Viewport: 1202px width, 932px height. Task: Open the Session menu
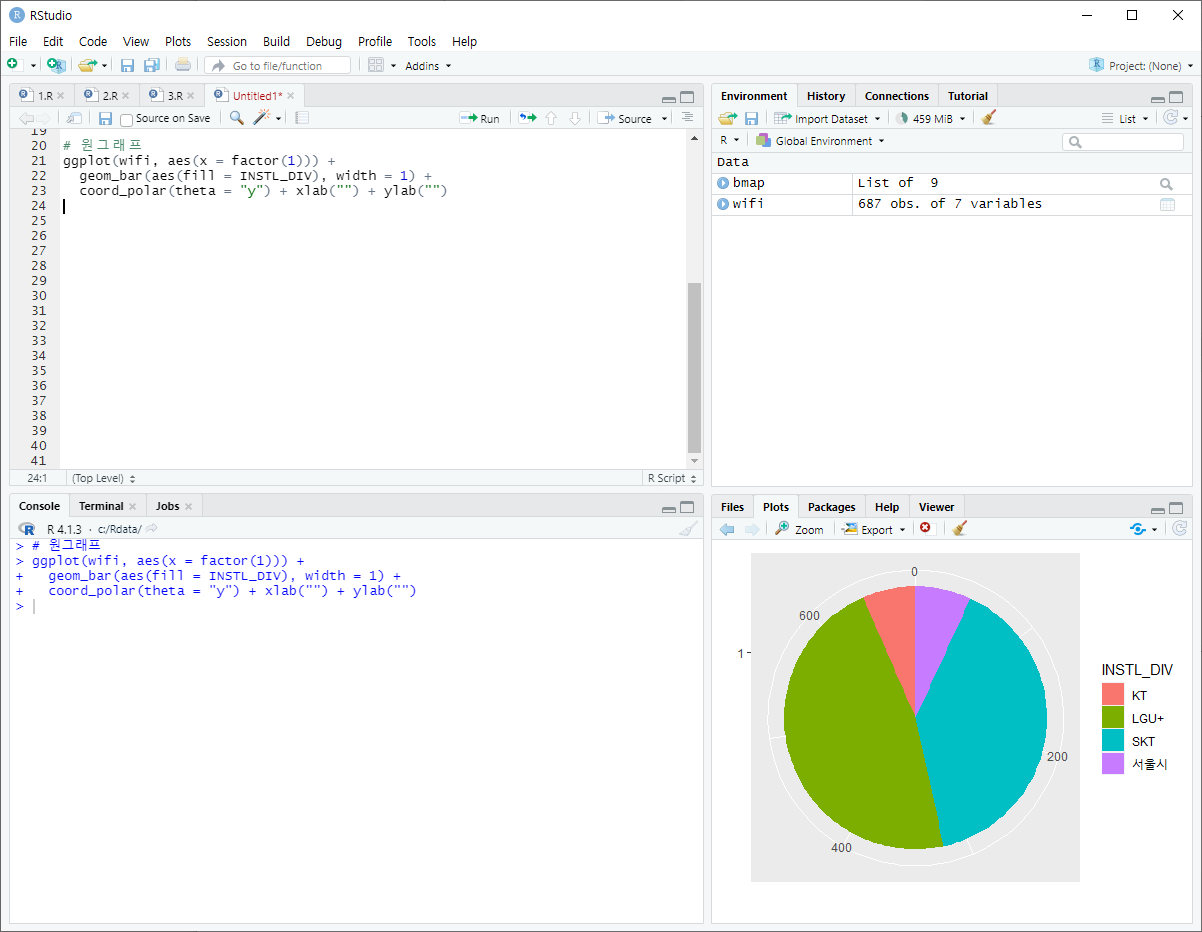tap(227, 41)
